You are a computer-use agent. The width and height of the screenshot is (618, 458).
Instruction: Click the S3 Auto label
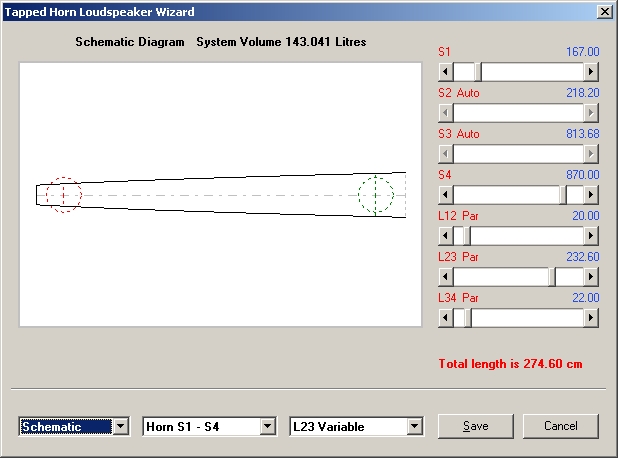[459, 134]
